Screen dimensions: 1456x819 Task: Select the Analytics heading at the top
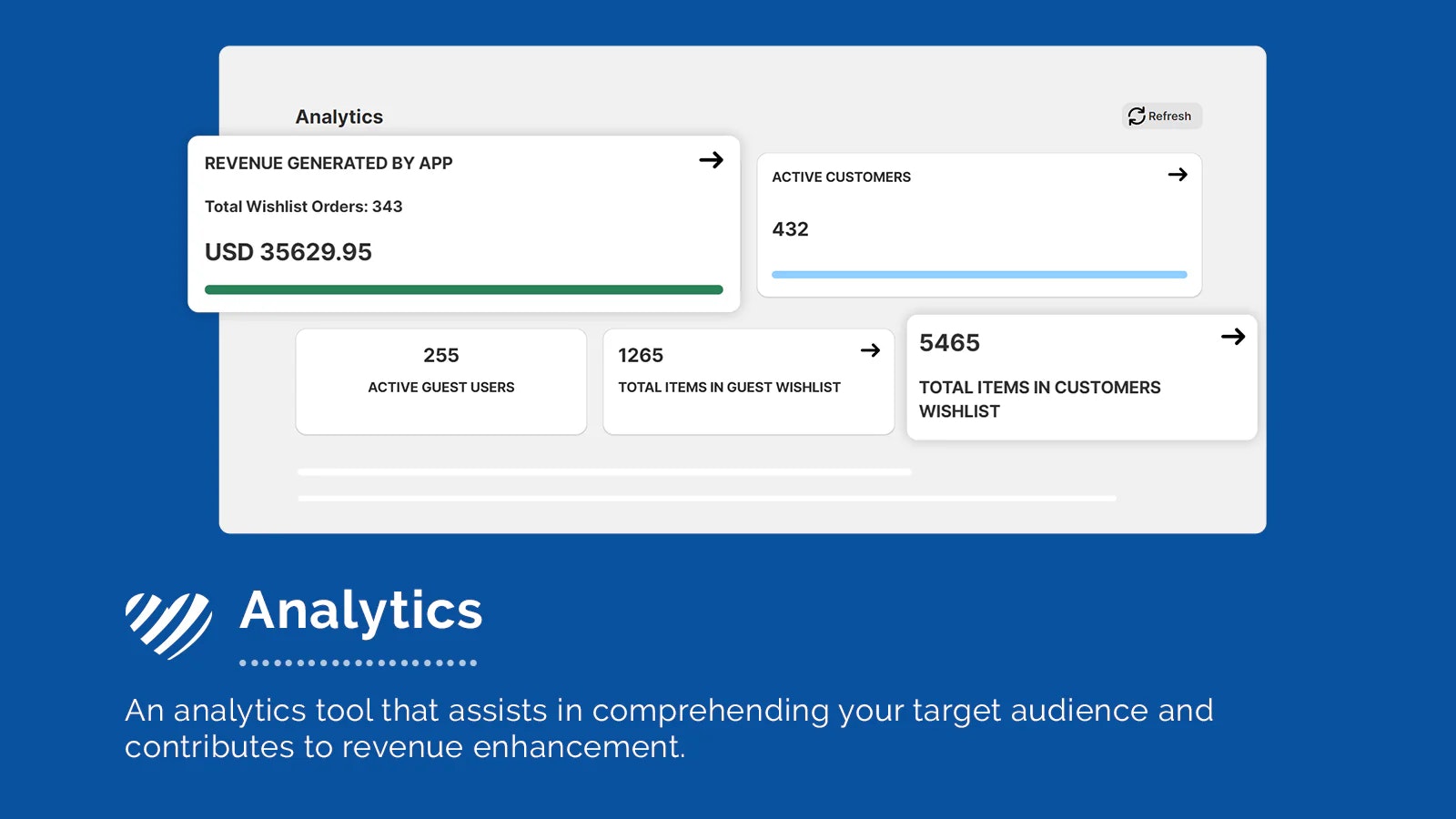point(338,116)
